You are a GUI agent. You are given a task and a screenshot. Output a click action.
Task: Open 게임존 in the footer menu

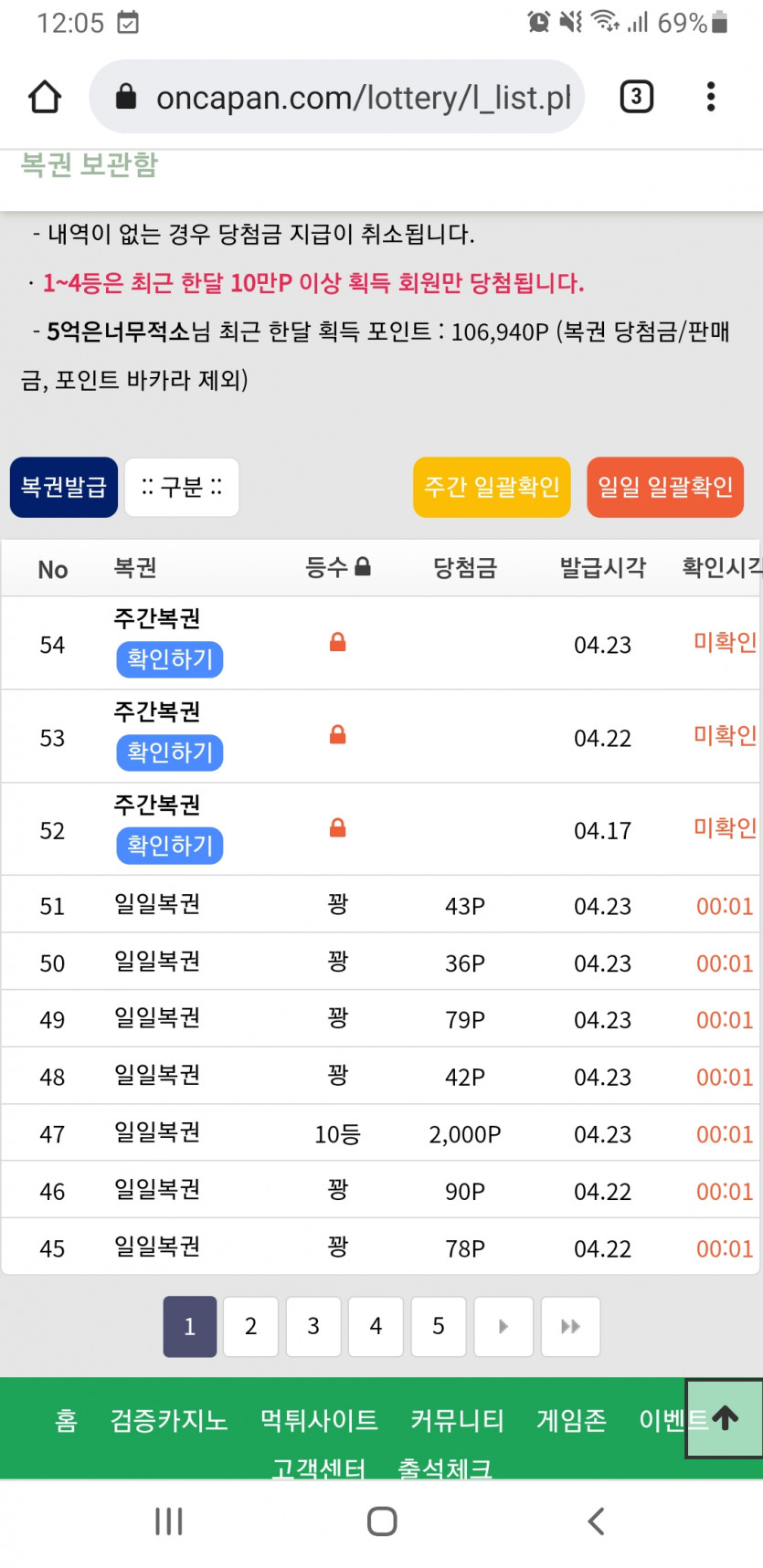571,1420
